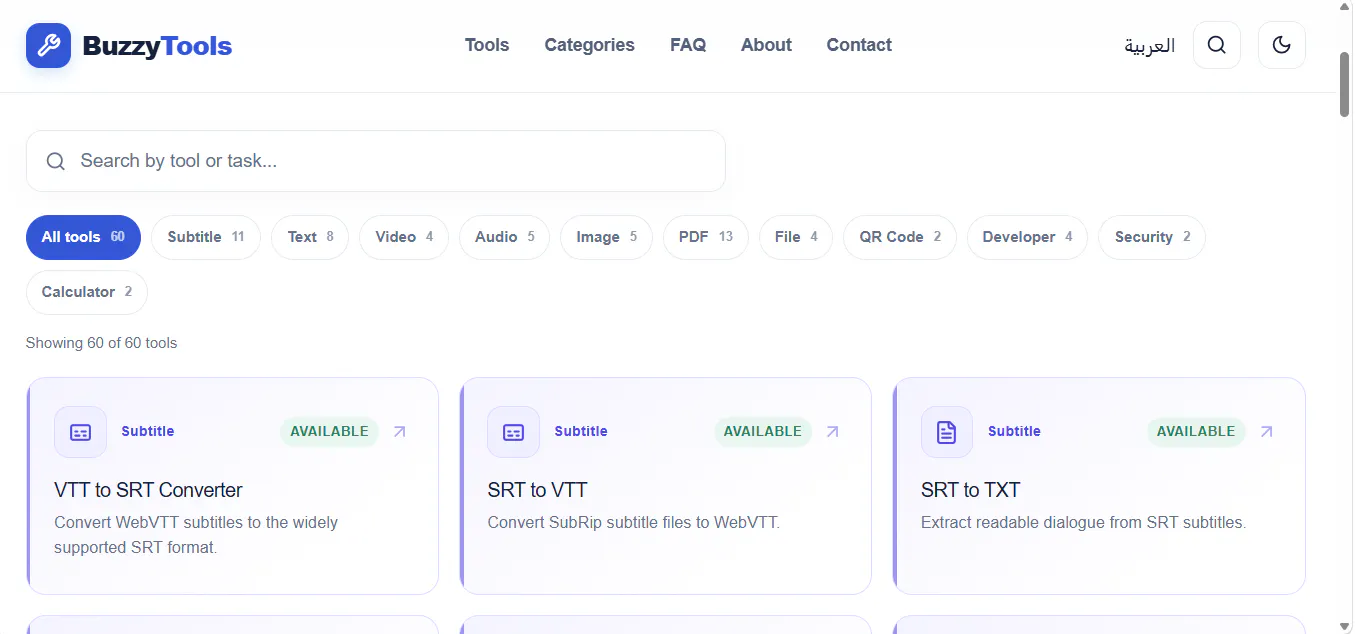Open search with the header magnifier icon
1355x634 pixels.
click(x=1217, y=45)
